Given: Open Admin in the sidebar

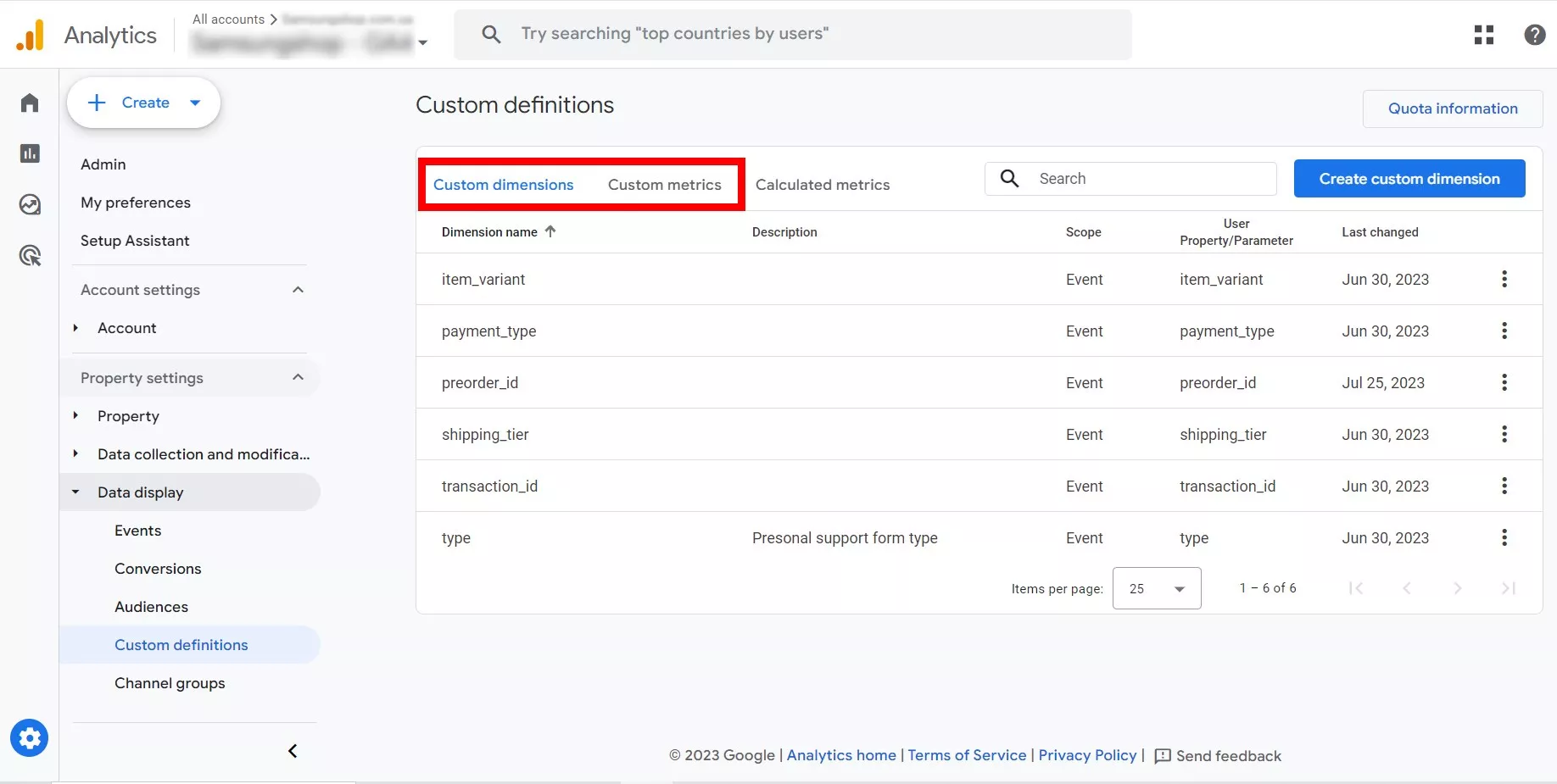Looking at the screenshot, I should click(103, 164).
